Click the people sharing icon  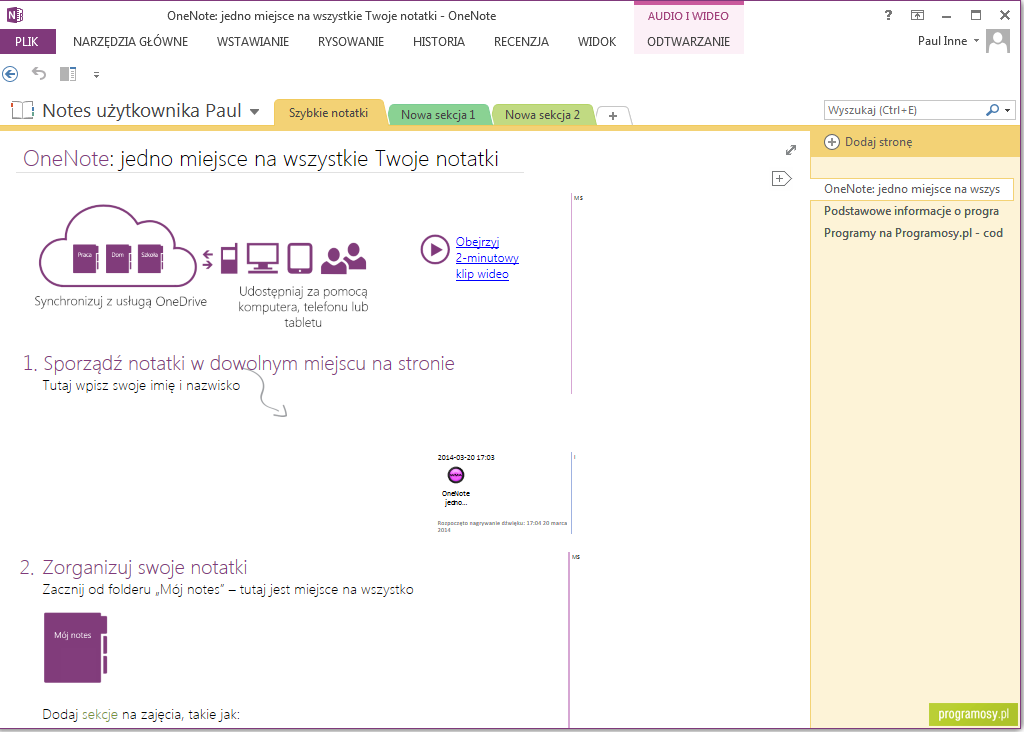[344, 258]
